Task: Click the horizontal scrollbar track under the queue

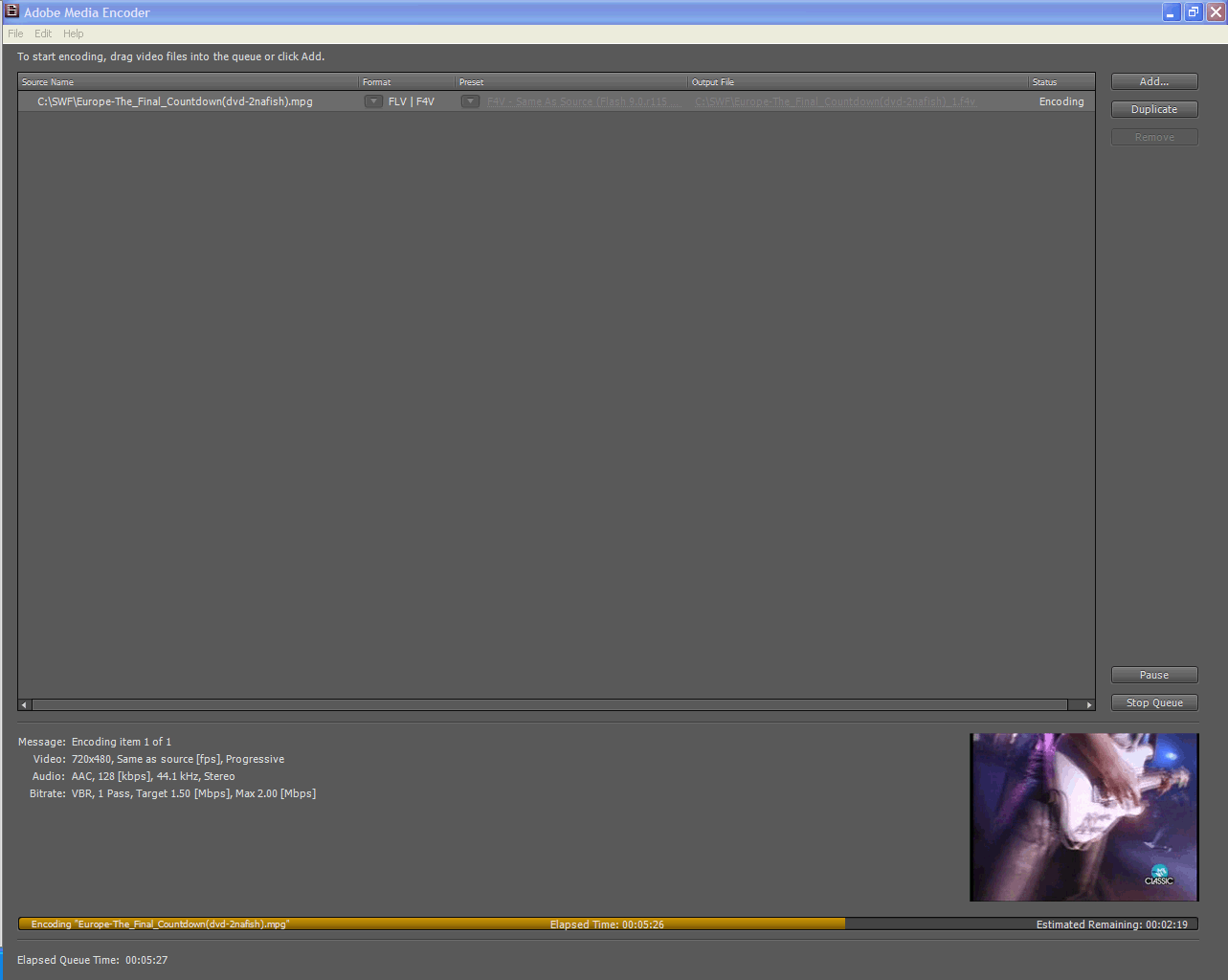Action: [550, 704]
